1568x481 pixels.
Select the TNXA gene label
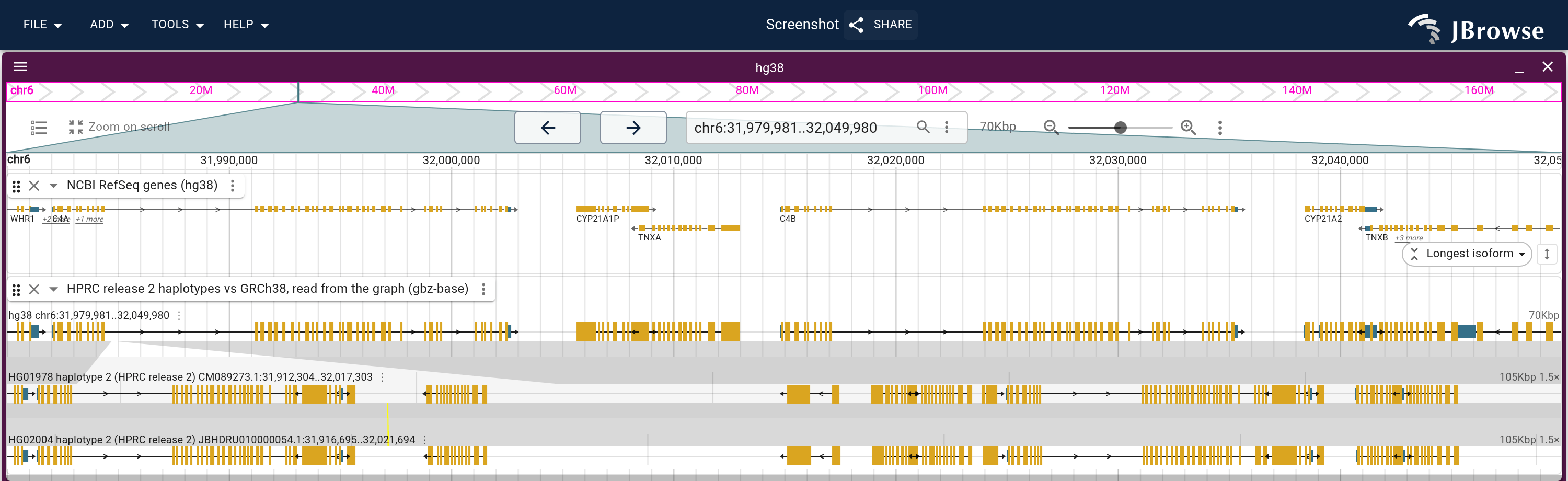[649, 237]
